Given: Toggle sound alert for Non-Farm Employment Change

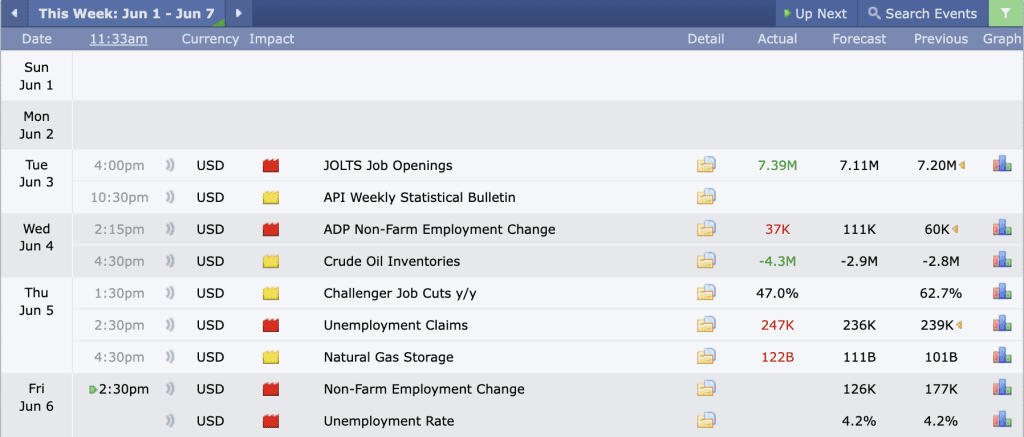Looking at the screenshot, I should 170,389.
